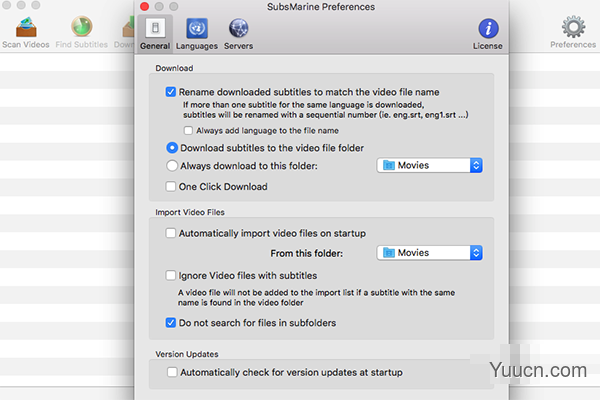Click the 'From this folder:' label
The height and width of the screenshot is (400, 600).
pyautogui.click(x=307, y=253)
